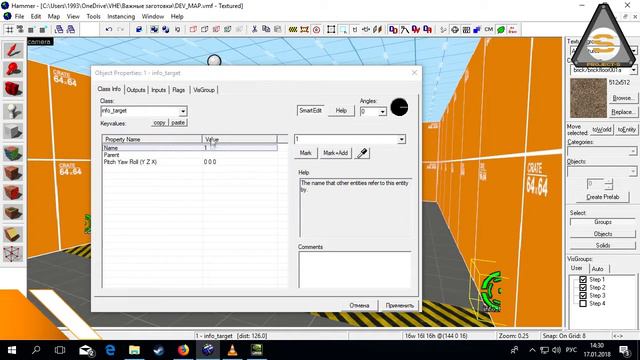Viewport: 640px width, 360px height.
Task: Open the current texture name dropdown
Action: (633, 70)
